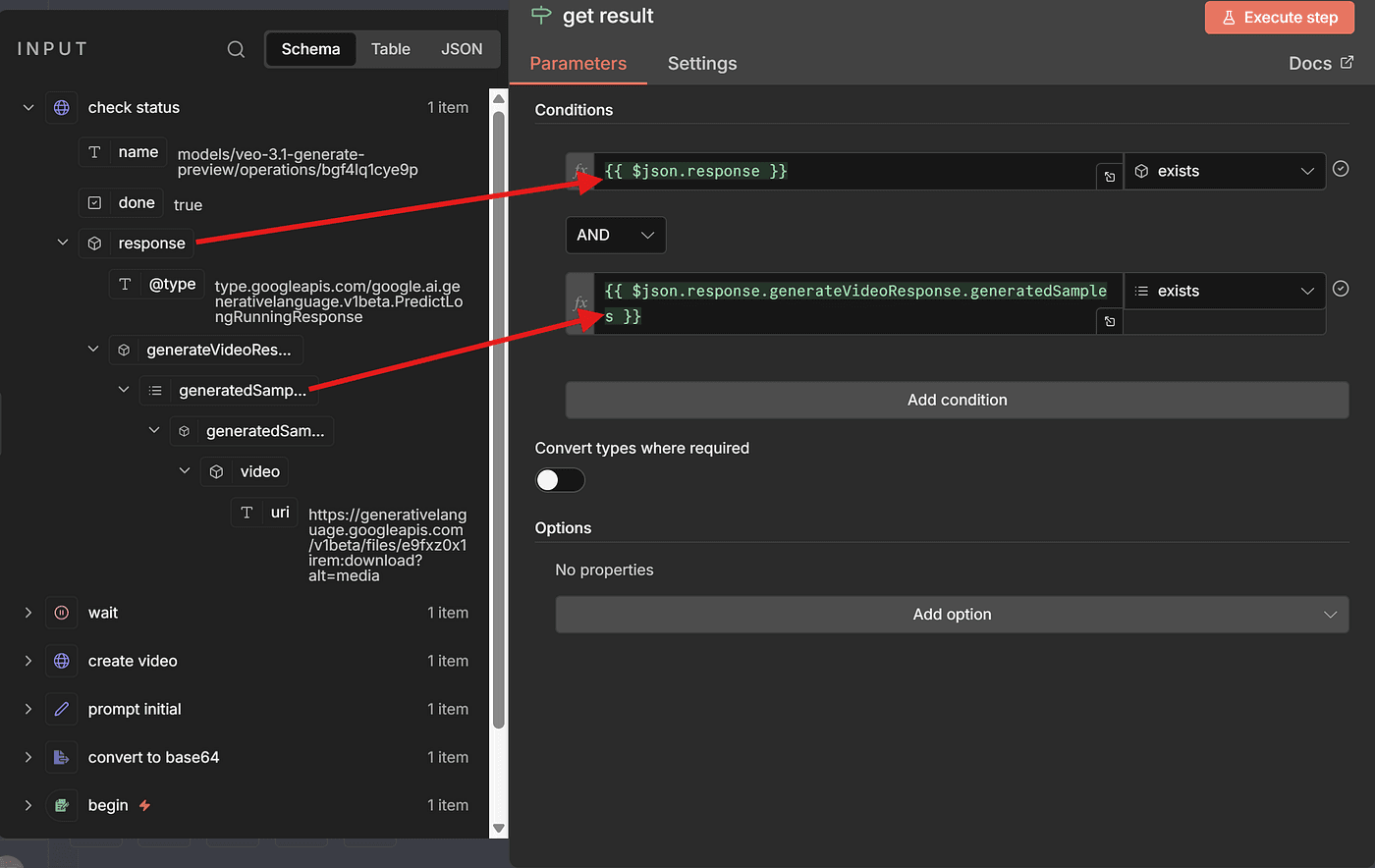Switch to the Table view tab
This screenshot has width=1375, height=868.
pos(390,49)
